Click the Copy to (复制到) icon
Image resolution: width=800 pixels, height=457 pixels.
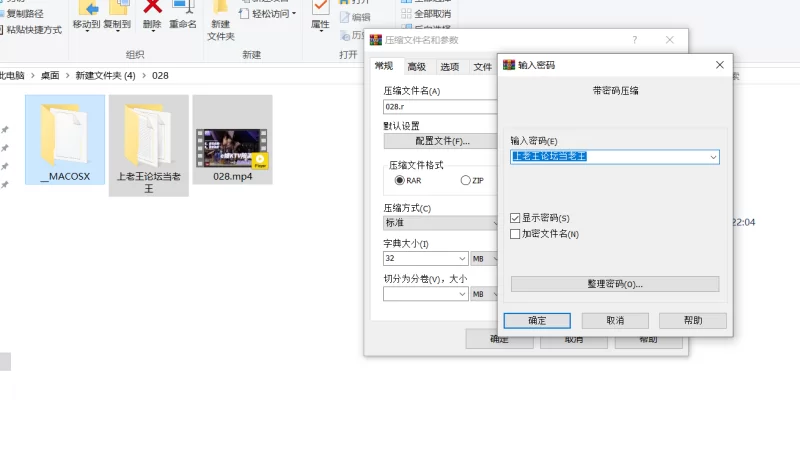117,8
